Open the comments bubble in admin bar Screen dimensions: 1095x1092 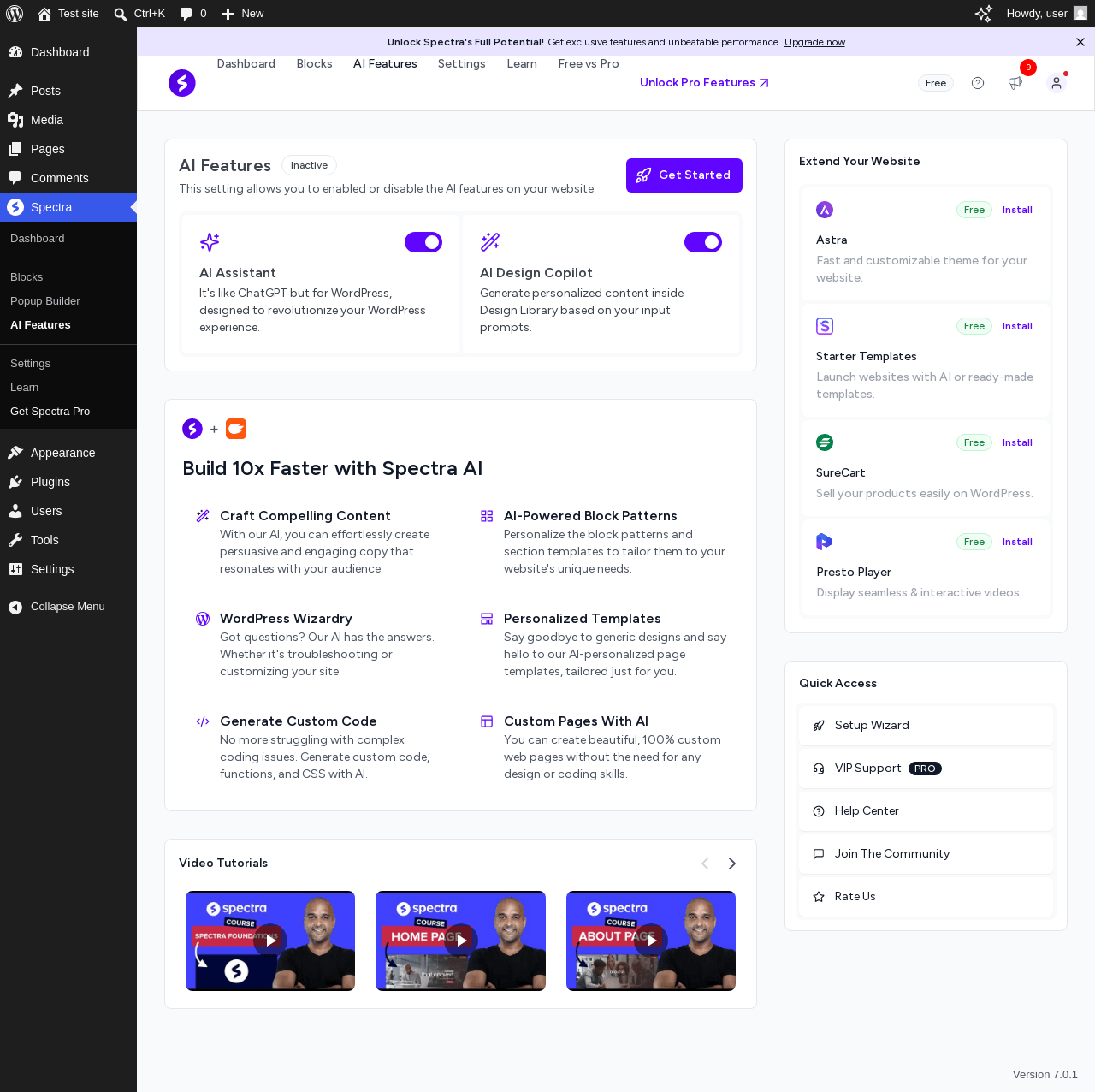point(186,14)
